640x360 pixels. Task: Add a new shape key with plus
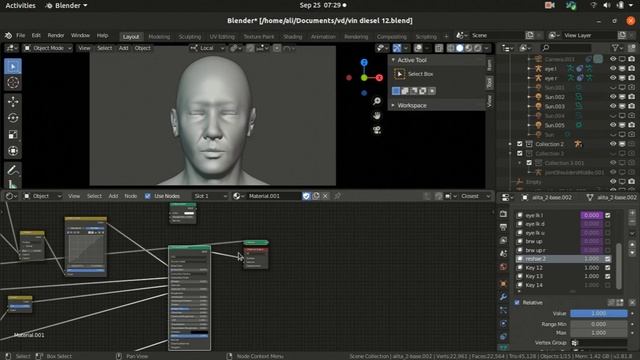[632, 213]
